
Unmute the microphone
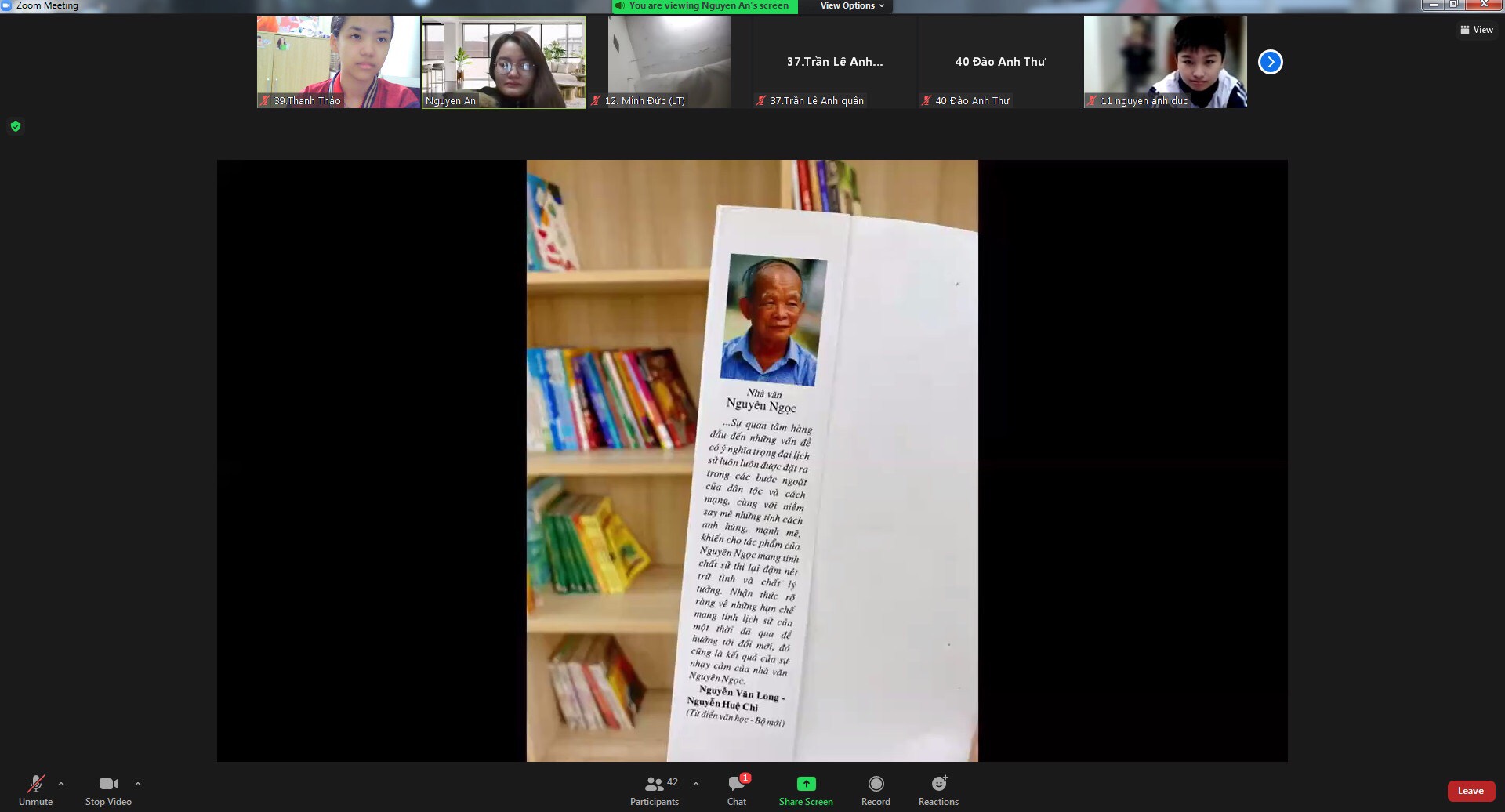coord(36,790)
